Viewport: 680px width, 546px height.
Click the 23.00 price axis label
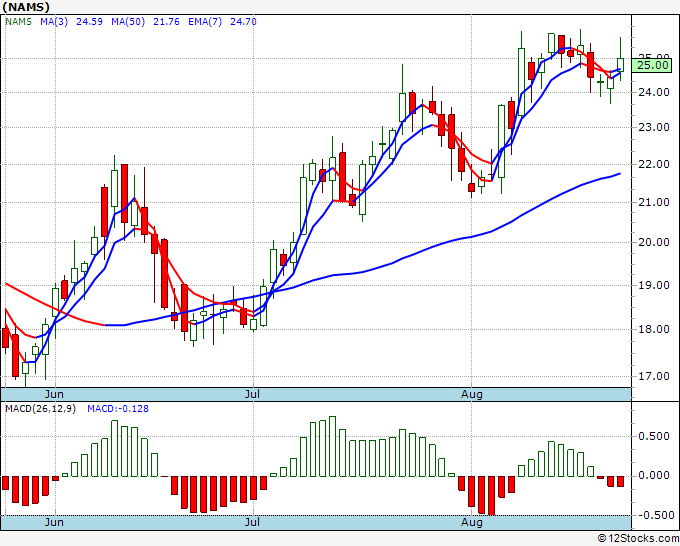pyautogui.click(x=654, y=128)
